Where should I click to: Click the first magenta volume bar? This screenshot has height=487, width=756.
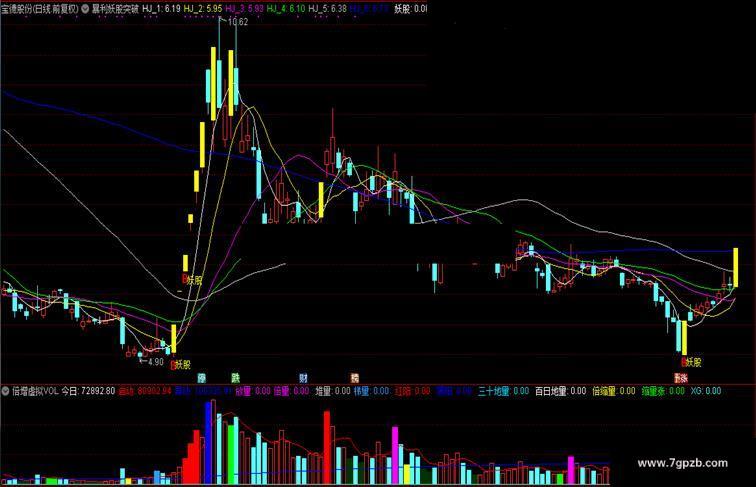(395, 455)
